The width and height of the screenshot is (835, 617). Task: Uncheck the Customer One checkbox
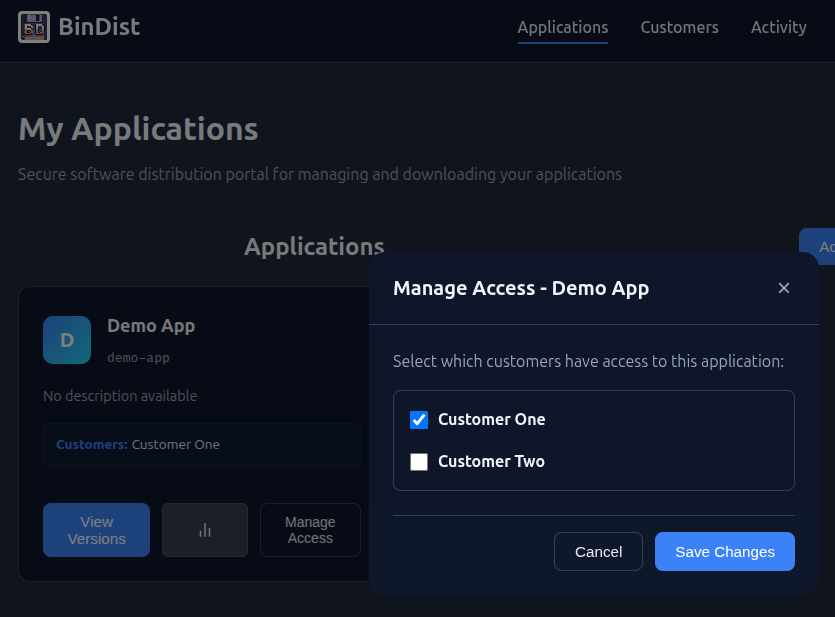tap(419, 419)
